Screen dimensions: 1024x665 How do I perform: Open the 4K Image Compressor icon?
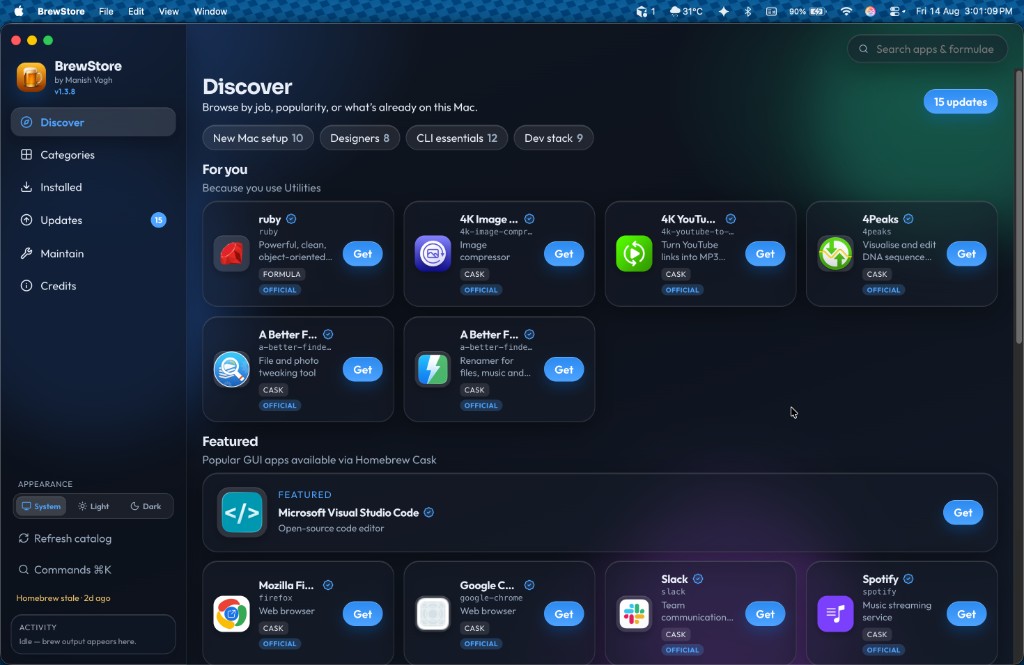tap(432, 253)
